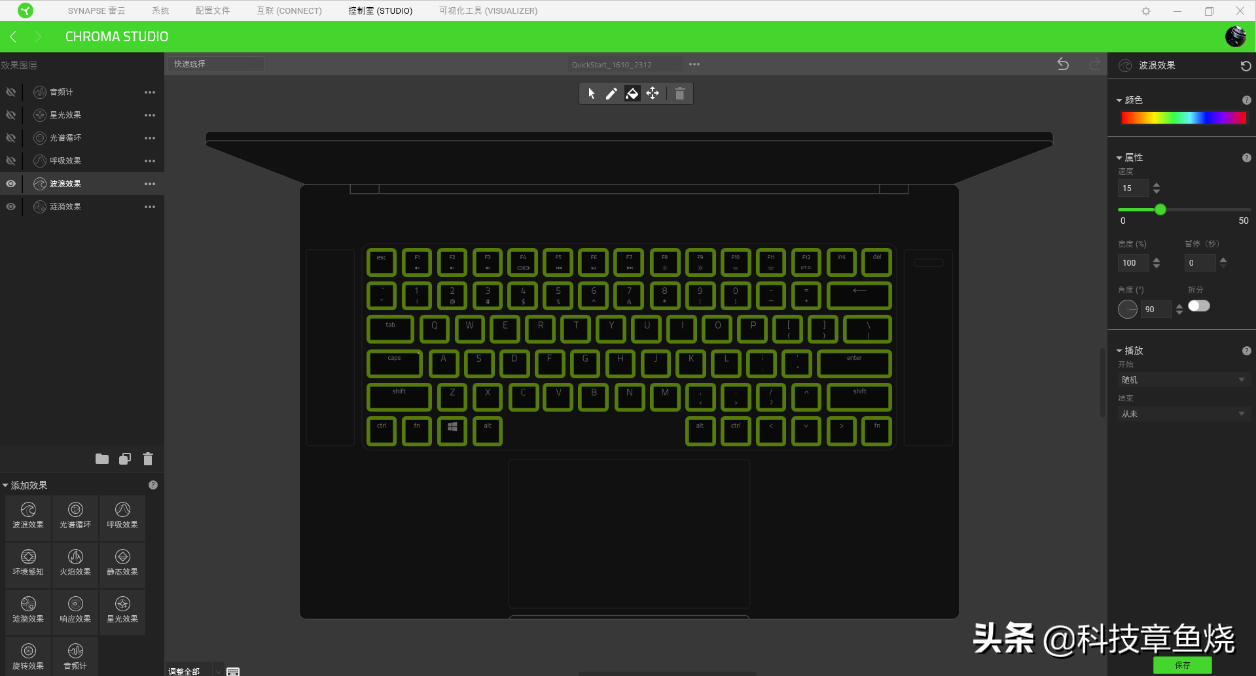Add 环境感知 (Ambient Awareness) effect

click(x=28, y=565)
